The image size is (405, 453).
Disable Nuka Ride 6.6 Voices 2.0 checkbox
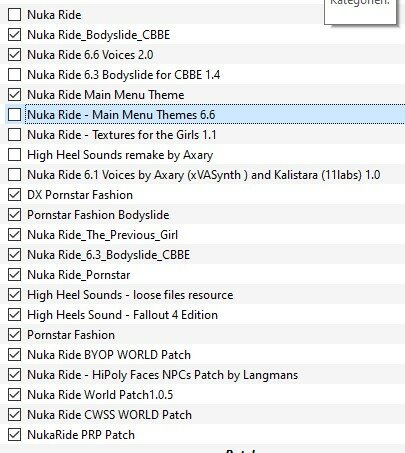14,55
